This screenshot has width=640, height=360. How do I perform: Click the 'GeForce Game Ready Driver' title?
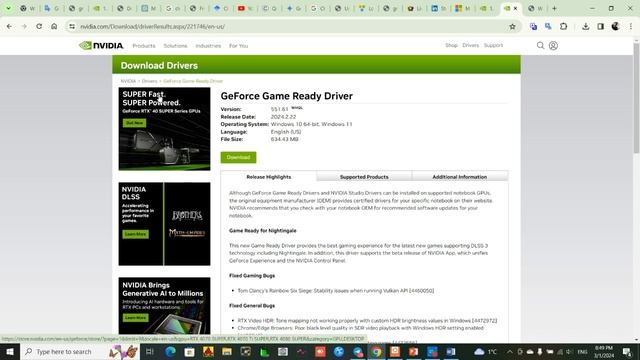[287, 96]
